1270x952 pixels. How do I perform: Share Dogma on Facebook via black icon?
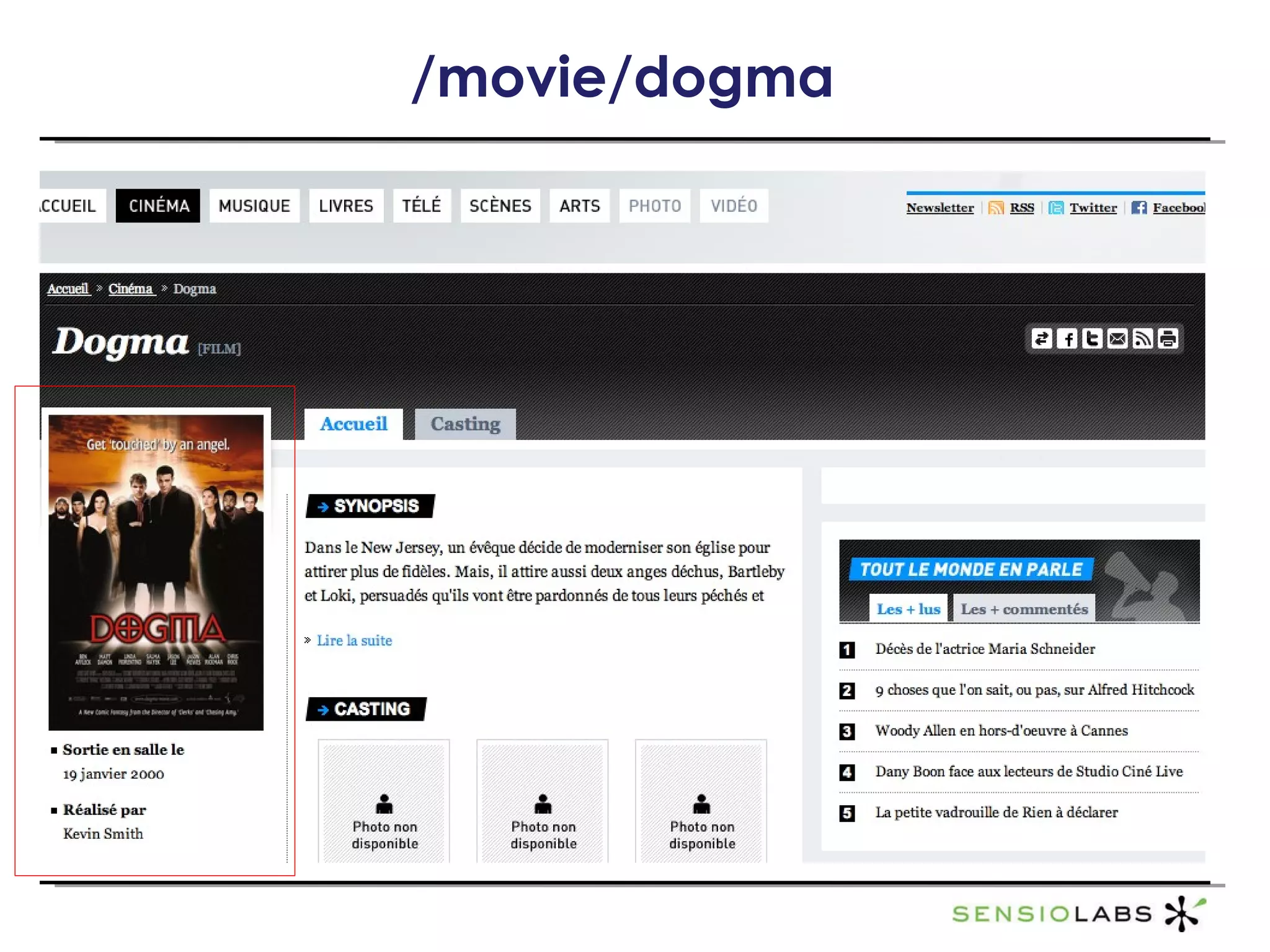point(1067,339)
